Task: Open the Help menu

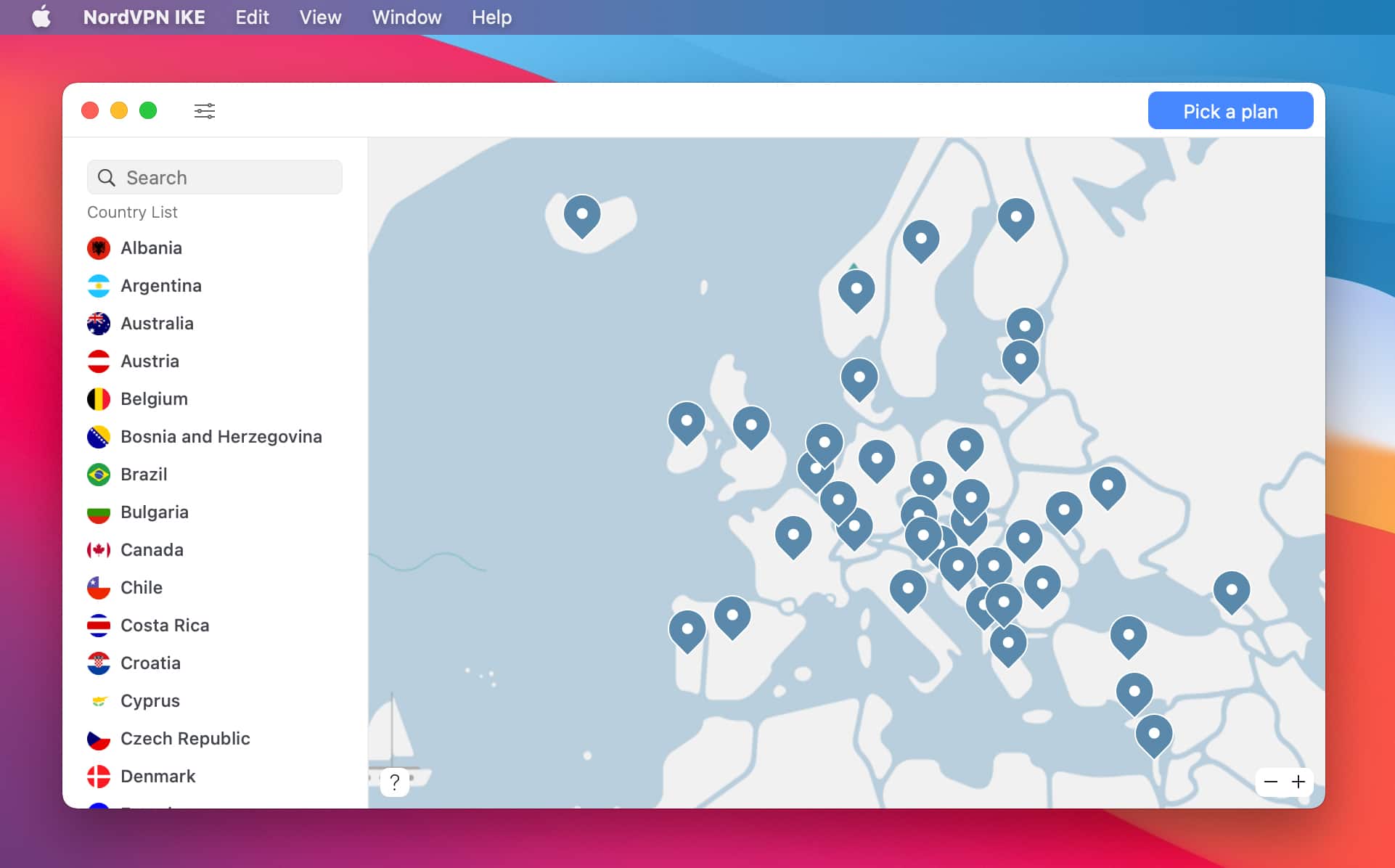Action: [491, 17]
